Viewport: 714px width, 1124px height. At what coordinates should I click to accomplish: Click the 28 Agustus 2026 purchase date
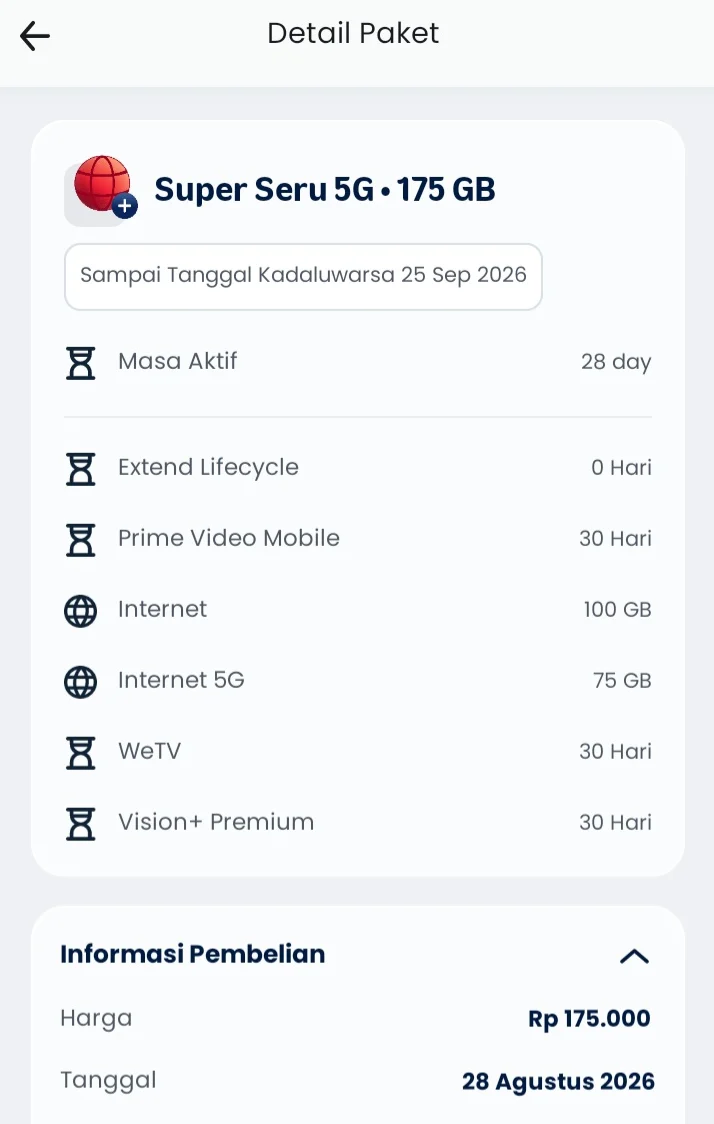[558, 1081]
